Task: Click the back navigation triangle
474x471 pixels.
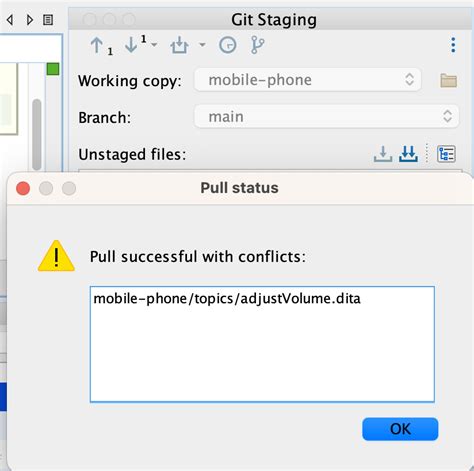Action: (10, 20)
